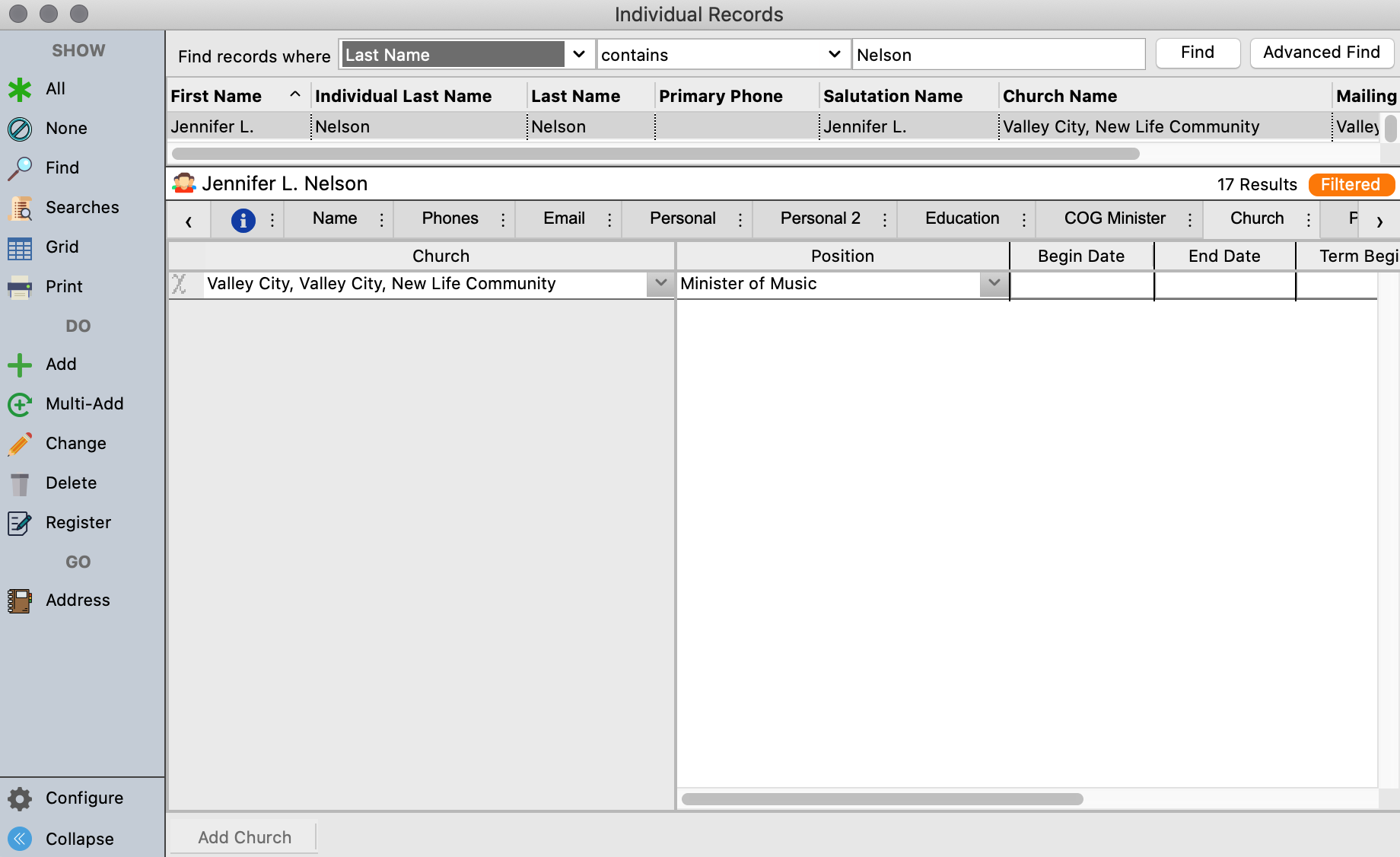This screenshot has height=857, width=1400.
Task: Switch to Grid view
Action: point(20,247)
